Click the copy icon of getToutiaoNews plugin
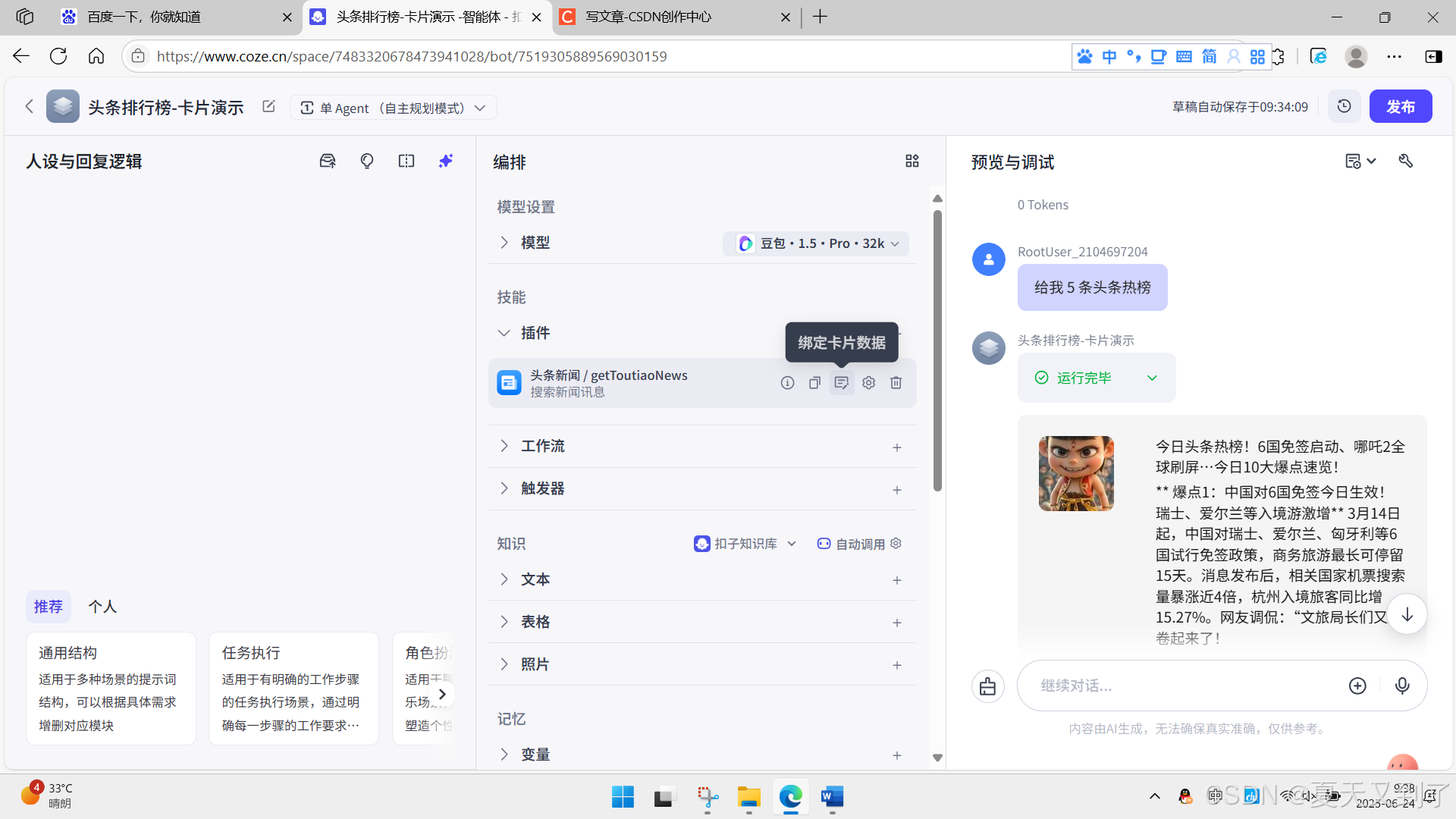 coord(814,383)
